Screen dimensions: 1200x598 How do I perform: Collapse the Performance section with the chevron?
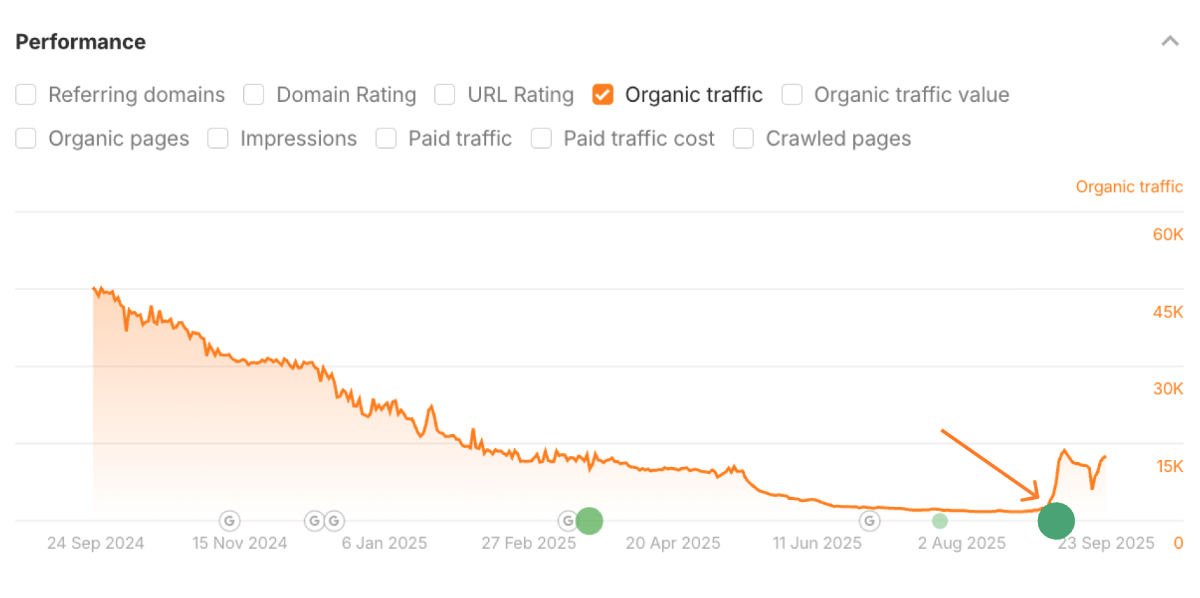(x=1170, y=42)
